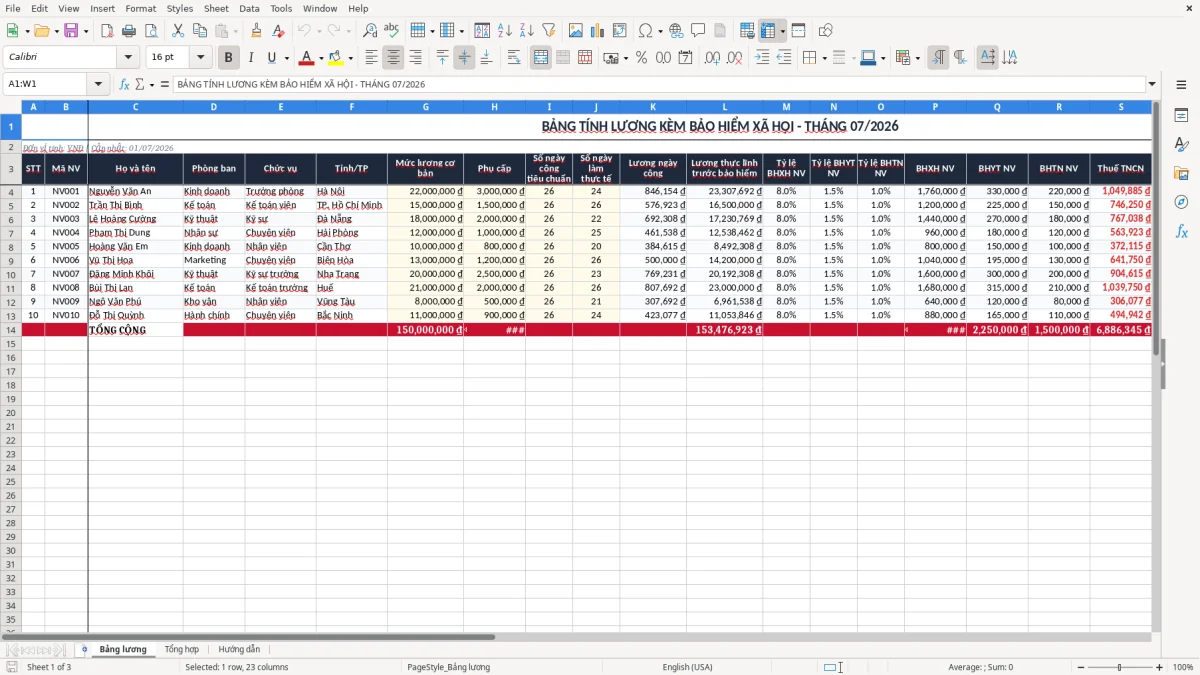Viewport: 1200px width, 675px height.
Task: Toggle Align Left
Action: click(371, 58)
